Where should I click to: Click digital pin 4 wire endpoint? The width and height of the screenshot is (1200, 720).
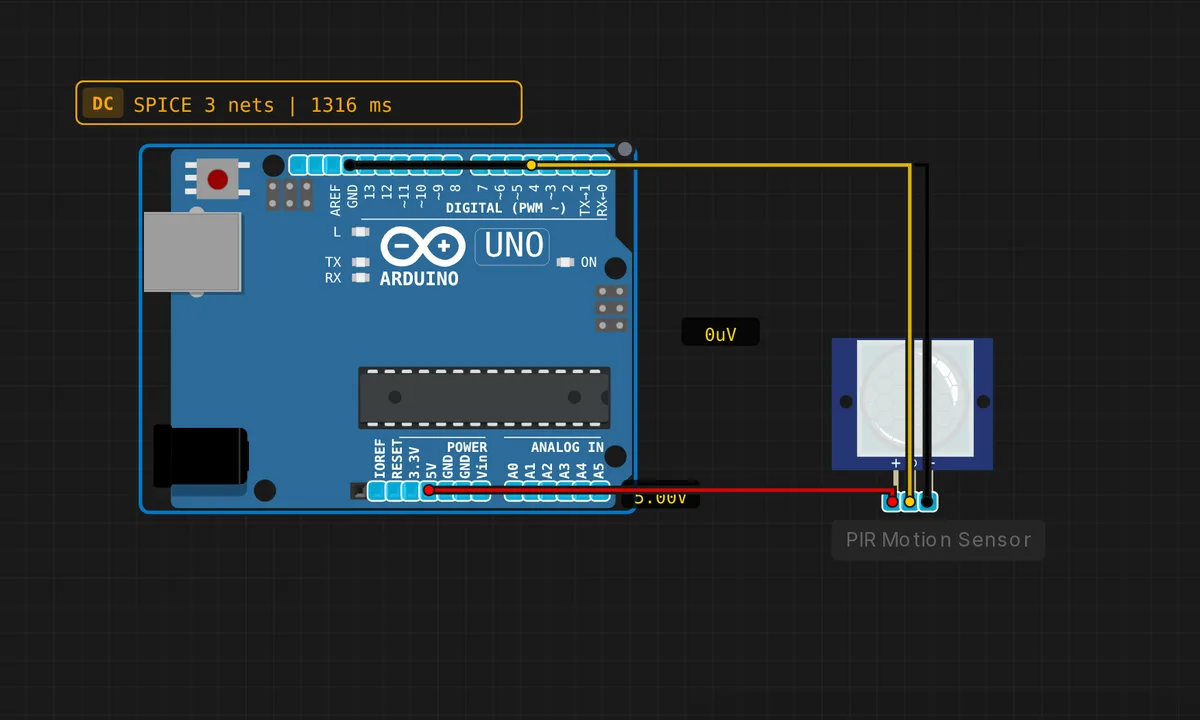pyautogui.click(x=531, y=165)
